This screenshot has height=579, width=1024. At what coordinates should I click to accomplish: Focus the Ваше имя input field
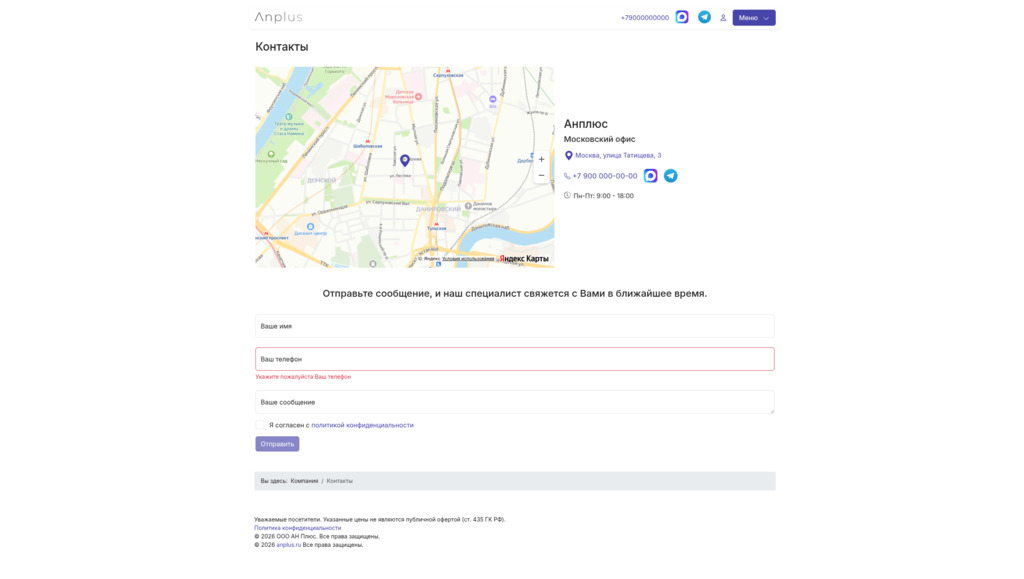click(514, 326)
